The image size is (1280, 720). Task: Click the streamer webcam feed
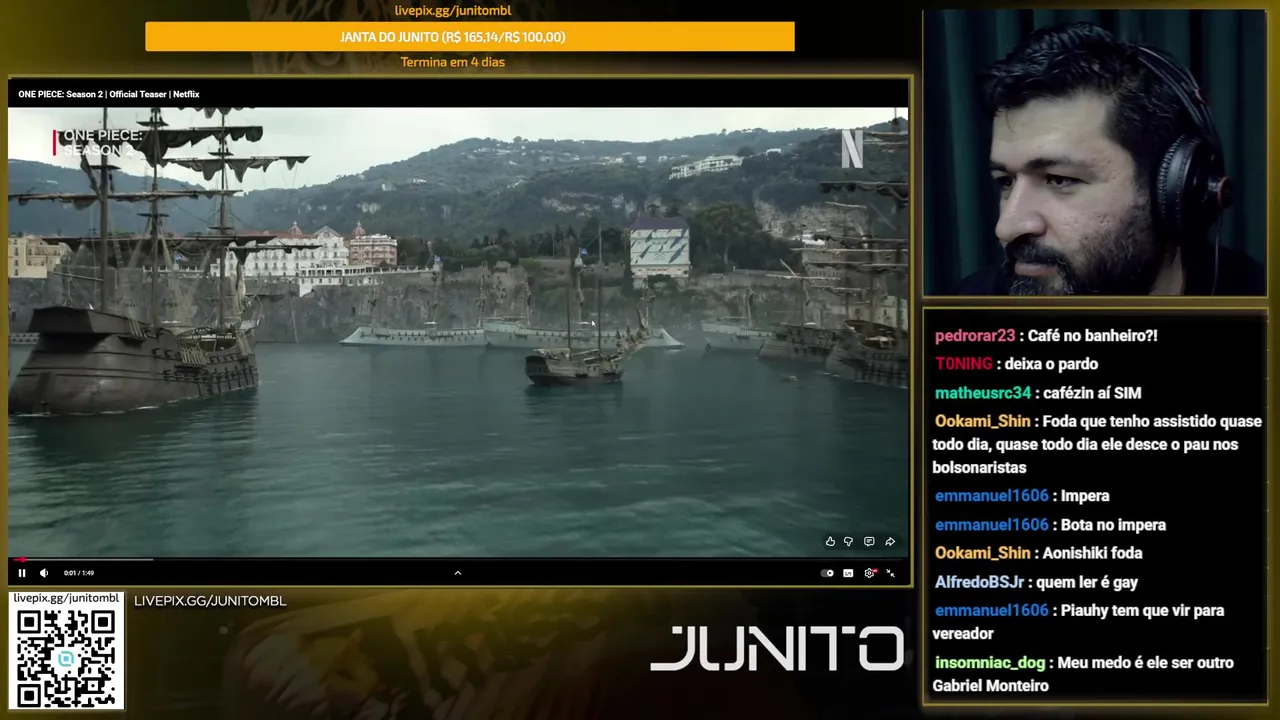pos(1094,153)
